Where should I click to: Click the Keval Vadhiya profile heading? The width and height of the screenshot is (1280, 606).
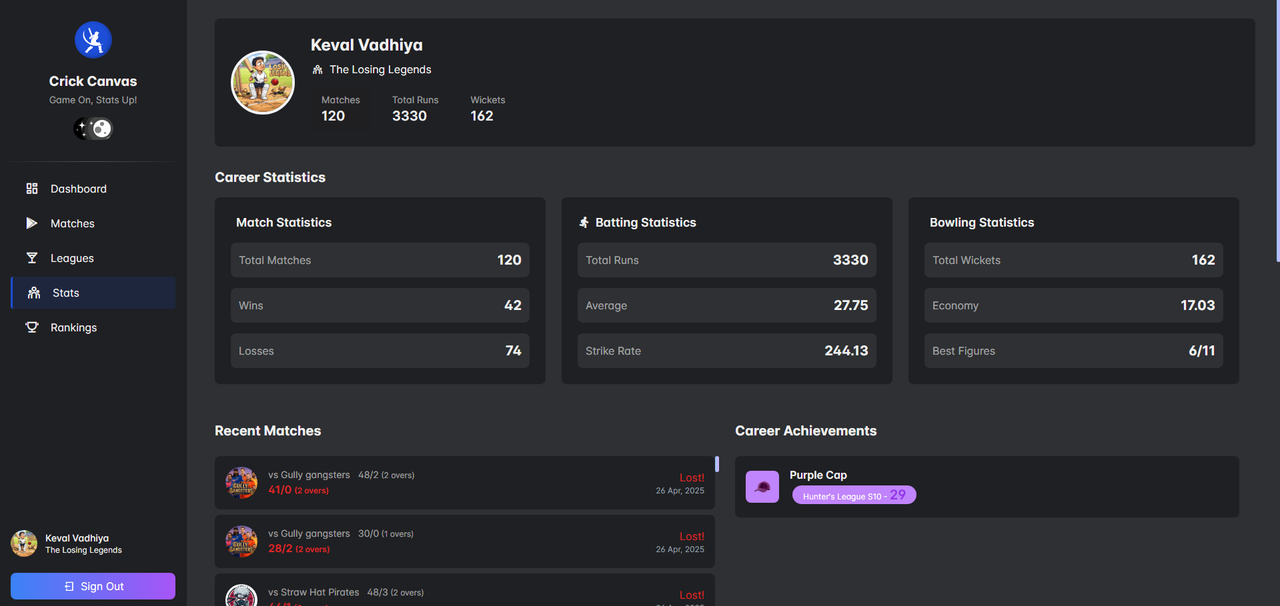pos(367,45)
